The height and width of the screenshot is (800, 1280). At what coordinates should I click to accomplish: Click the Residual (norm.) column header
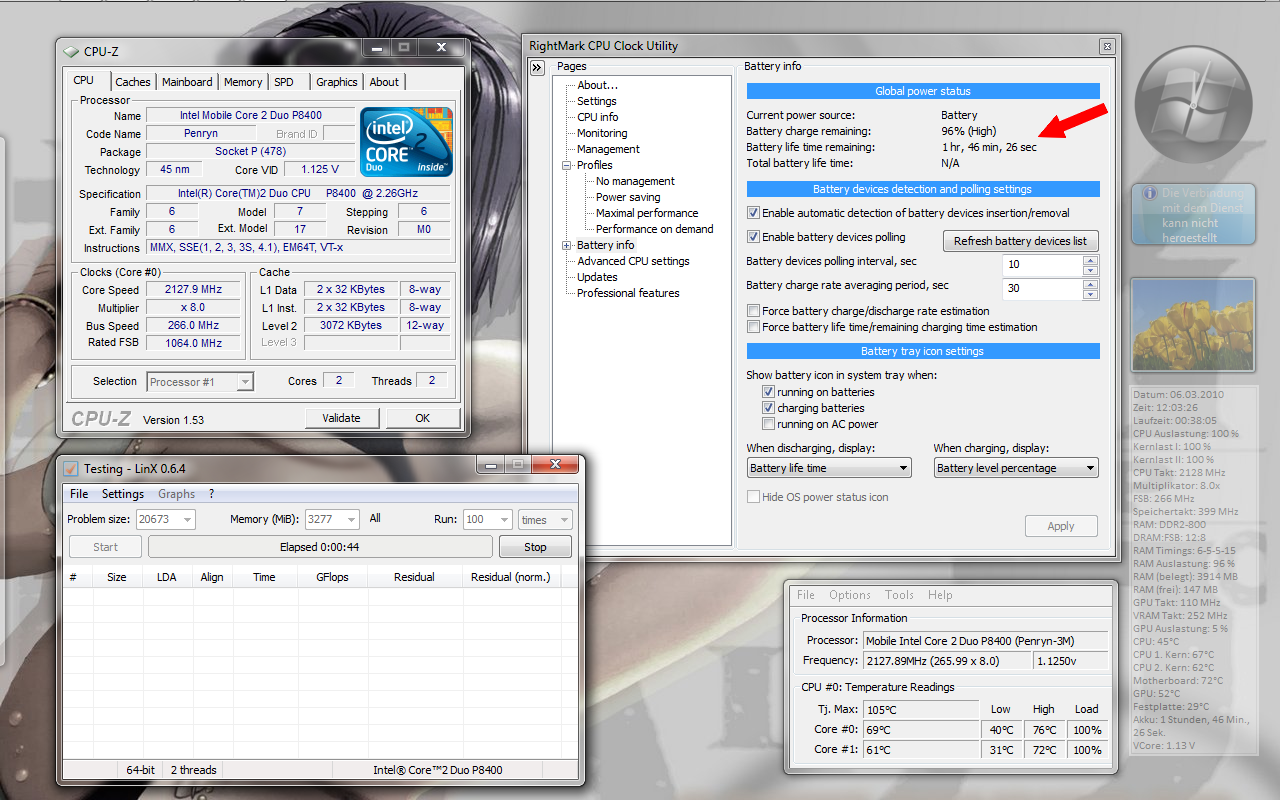pos(511,577)
